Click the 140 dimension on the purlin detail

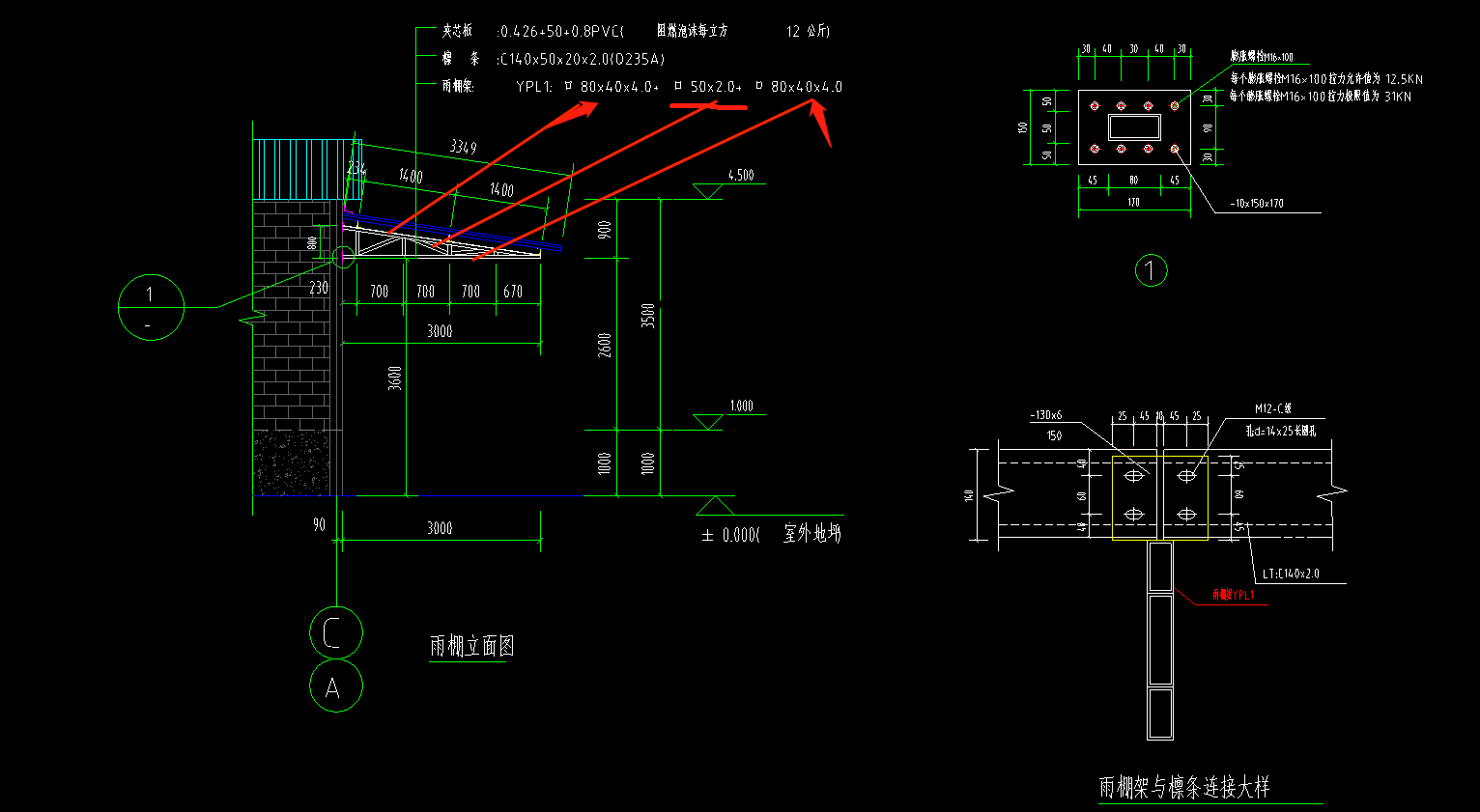pyautogui.click(x=968, y=495)
